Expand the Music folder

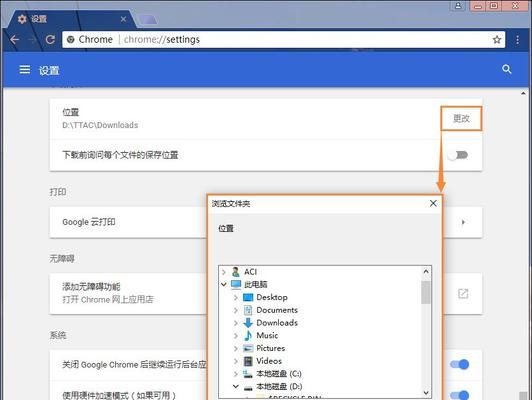tap(236, 336)
